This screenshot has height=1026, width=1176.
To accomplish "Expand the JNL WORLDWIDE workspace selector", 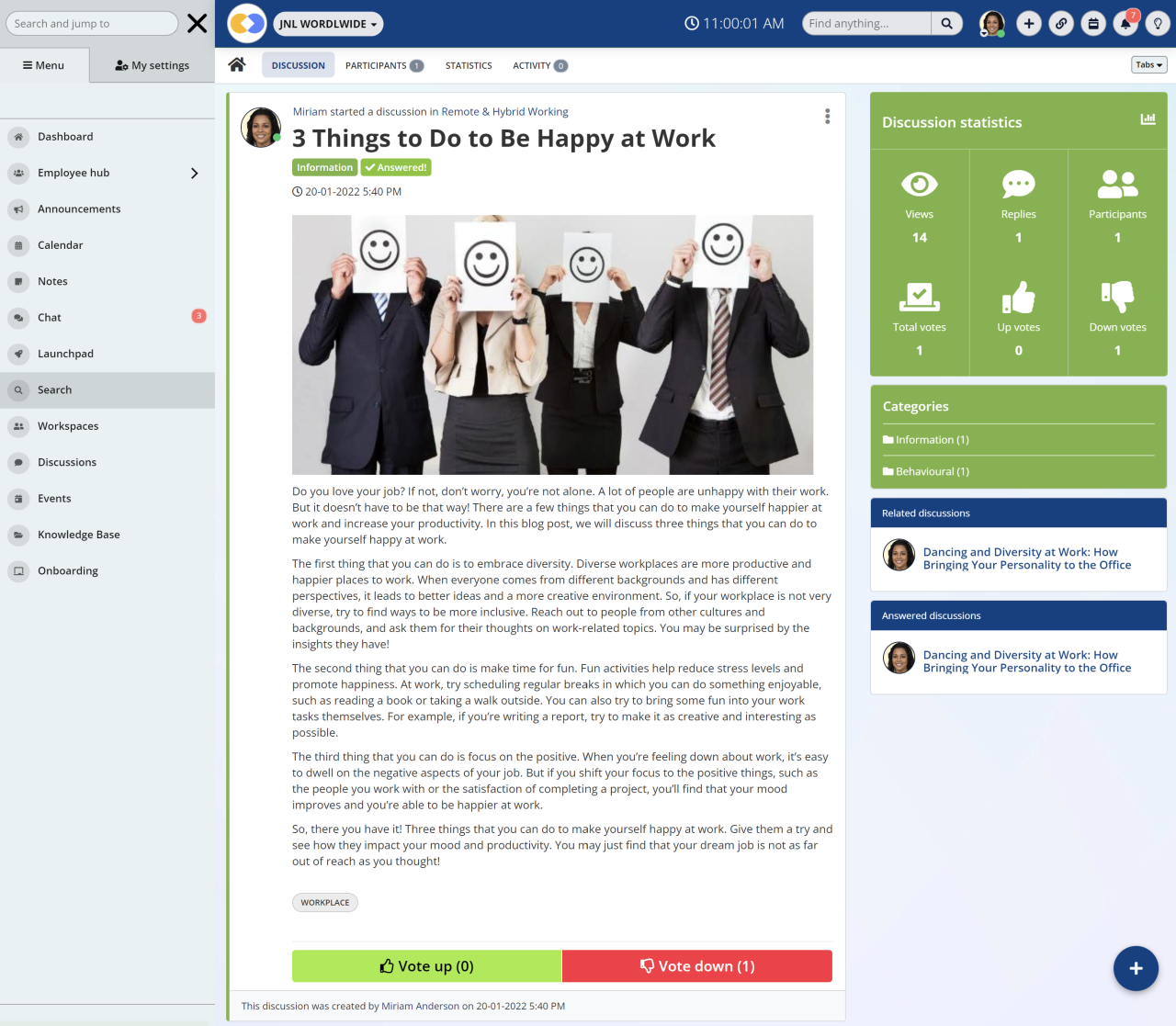I will click(327, 23).
